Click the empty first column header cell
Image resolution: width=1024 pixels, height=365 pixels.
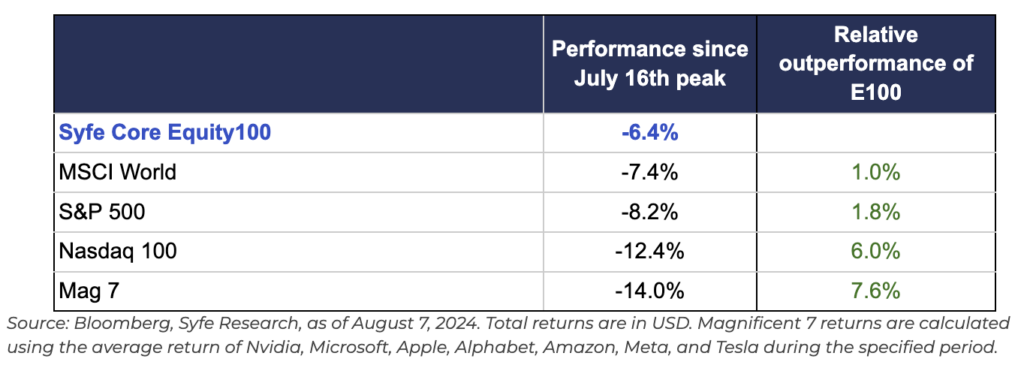[x=298, y=64]
